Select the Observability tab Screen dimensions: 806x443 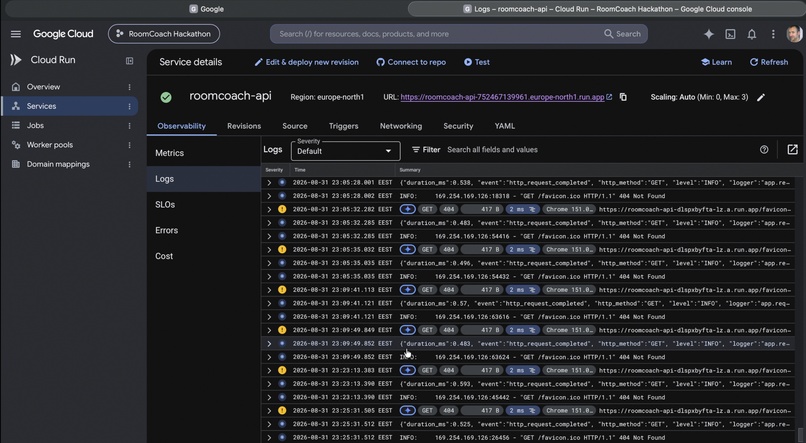181,126
